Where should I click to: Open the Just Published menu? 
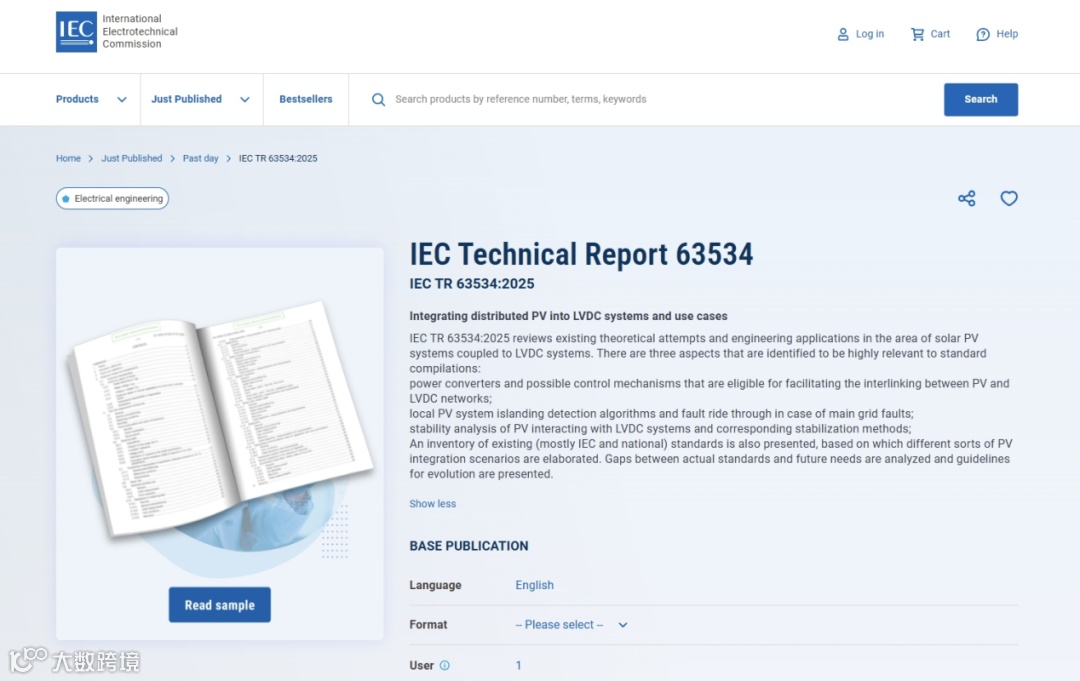[x=187, y=99]
